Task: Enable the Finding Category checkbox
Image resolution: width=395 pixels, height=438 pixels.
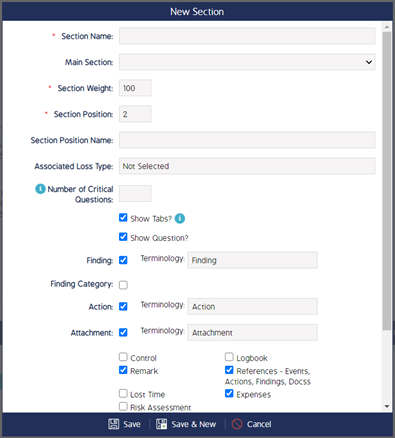Action: click(123, 285)
